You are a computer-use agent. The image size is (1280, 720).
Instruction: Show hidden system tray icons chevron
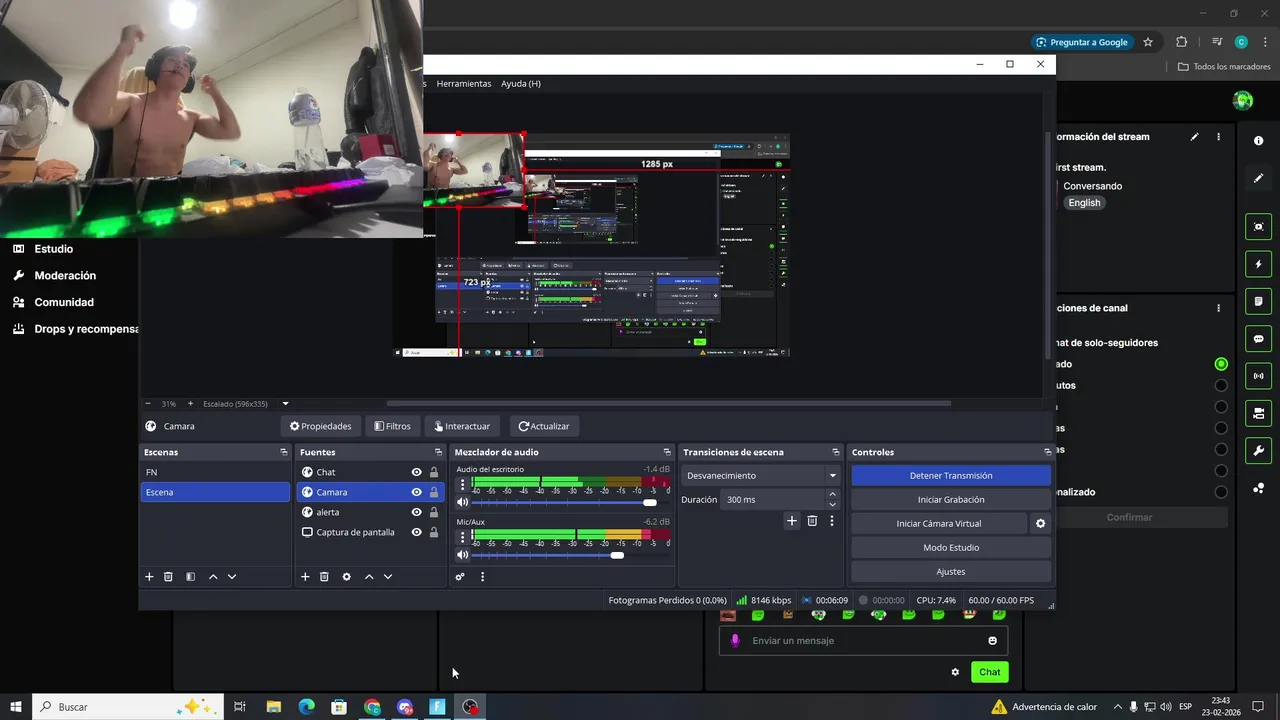[x=1117, y=707]
